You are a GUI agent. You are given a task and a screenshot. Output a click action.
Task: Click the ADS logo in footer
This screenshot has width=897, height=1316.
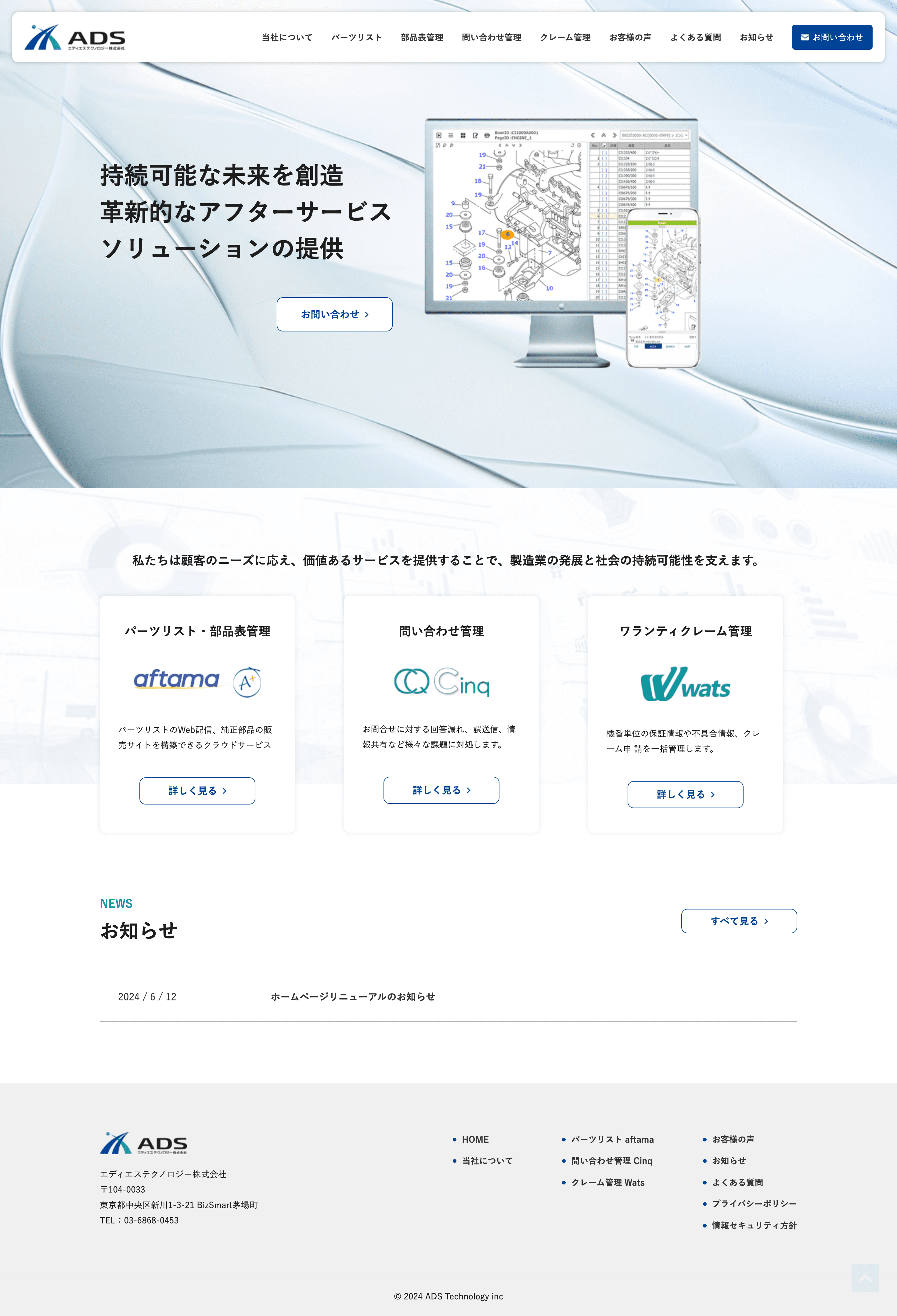point(144,1143)
